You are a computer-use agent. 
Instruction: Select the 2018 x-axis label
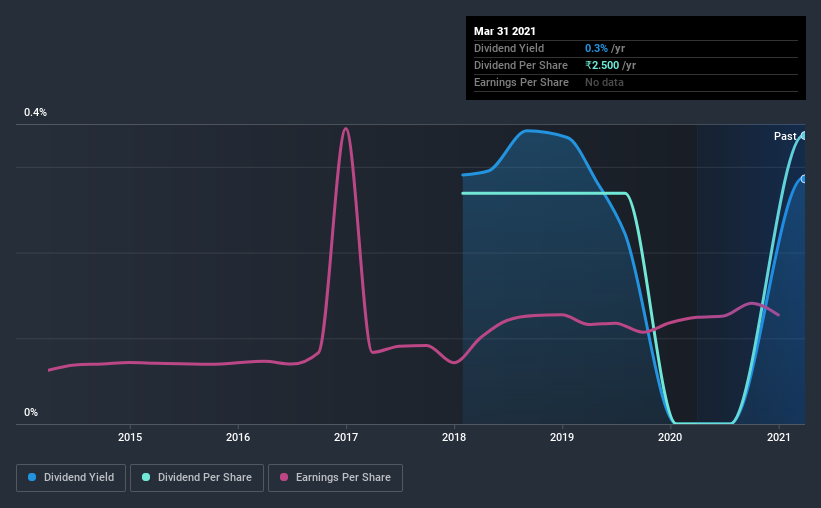click(x=454, y=437)
